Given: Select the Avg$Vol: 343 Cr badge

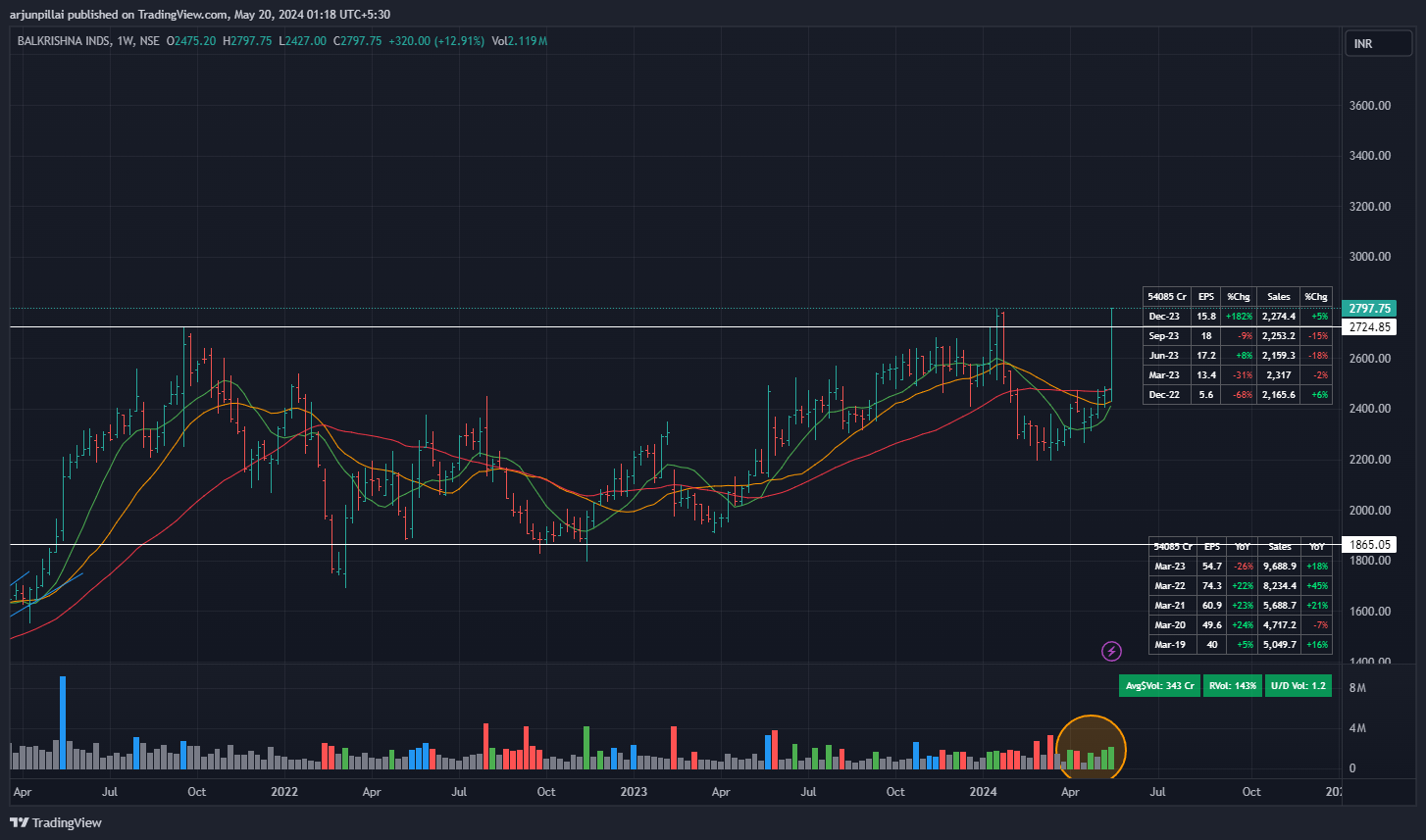Looking at the screenshot, I should tap(1159, 685).
